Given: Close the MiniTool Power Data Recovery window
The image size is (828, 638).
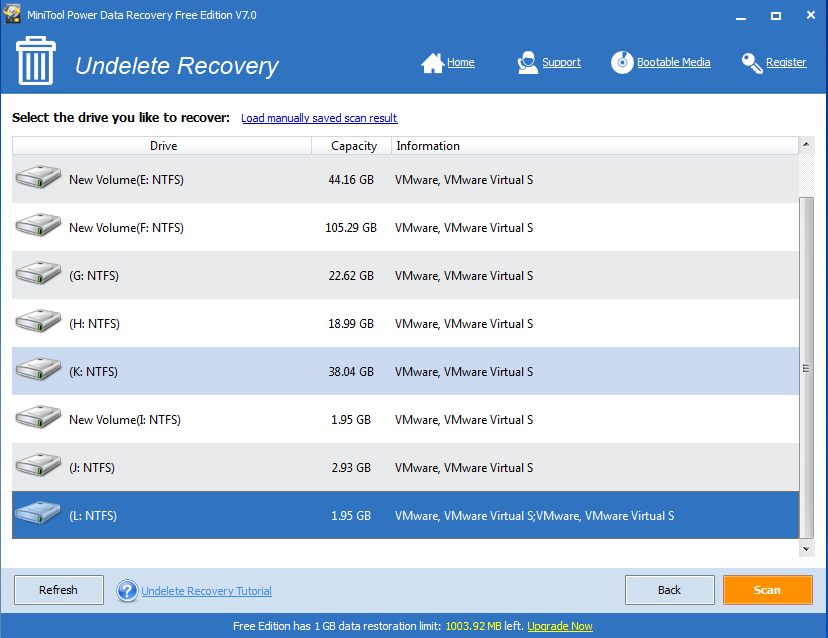Looking at the screenshot, I should tap(811, 15).
